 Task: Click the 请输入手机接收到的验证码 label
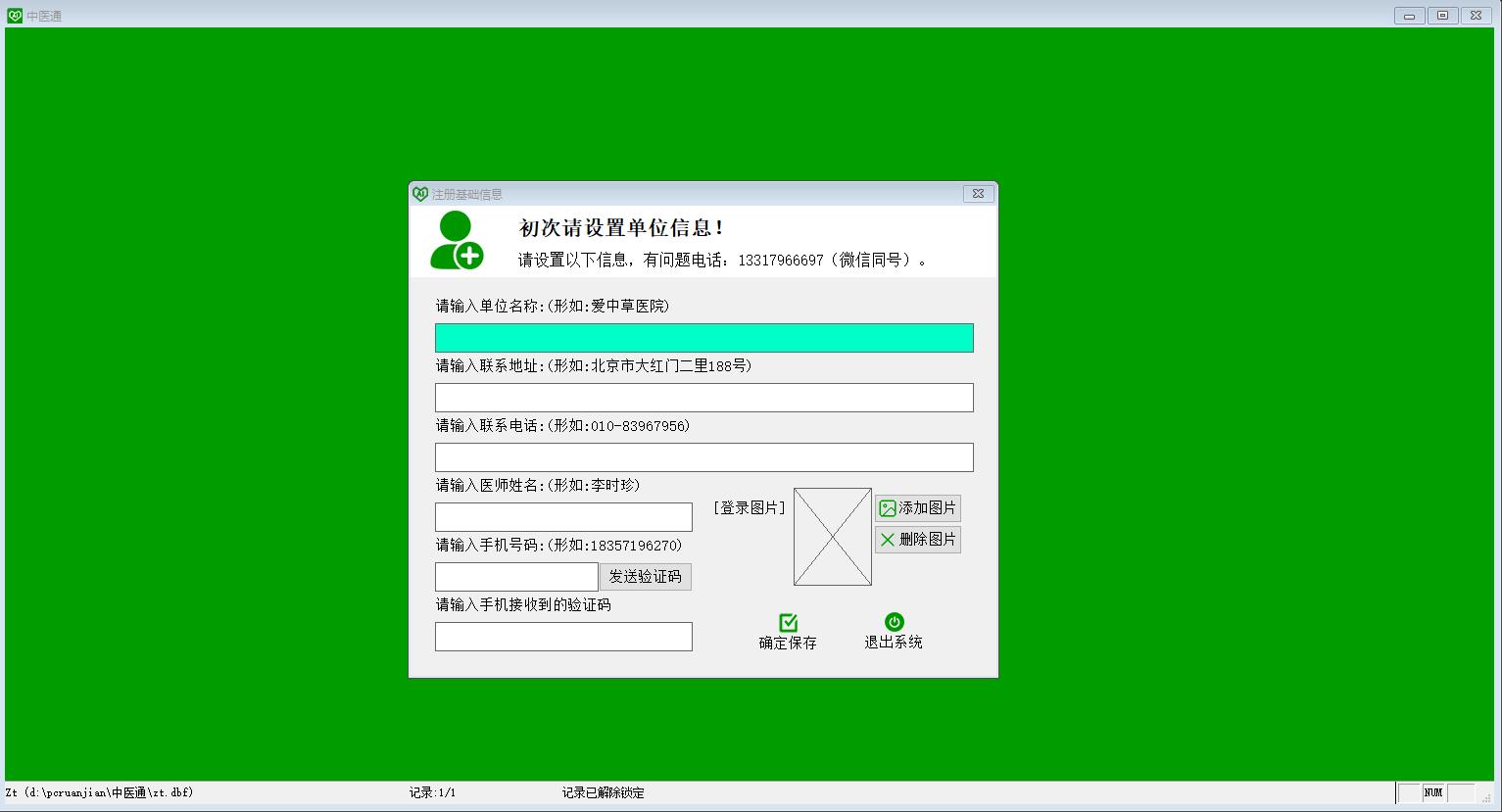pos(523,604)
